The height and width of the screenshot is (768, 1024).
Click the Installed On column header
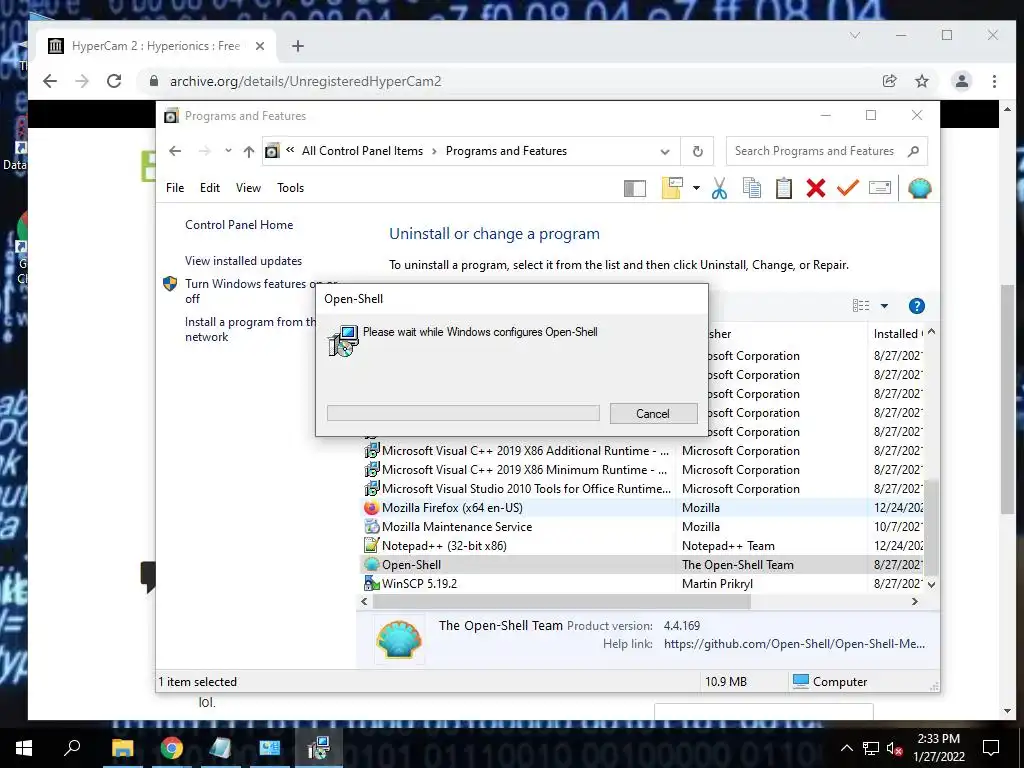[898, 334]
